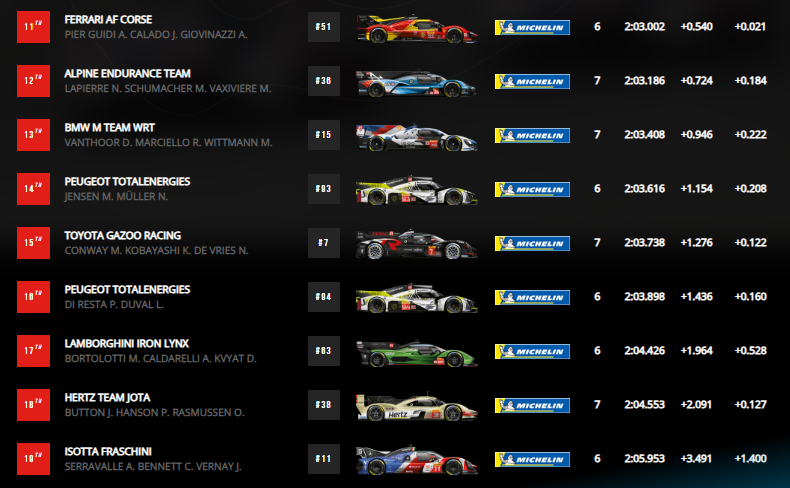Click Michelin logo in Isotta Fraschini row
The image size is (790, 488).
532,459
